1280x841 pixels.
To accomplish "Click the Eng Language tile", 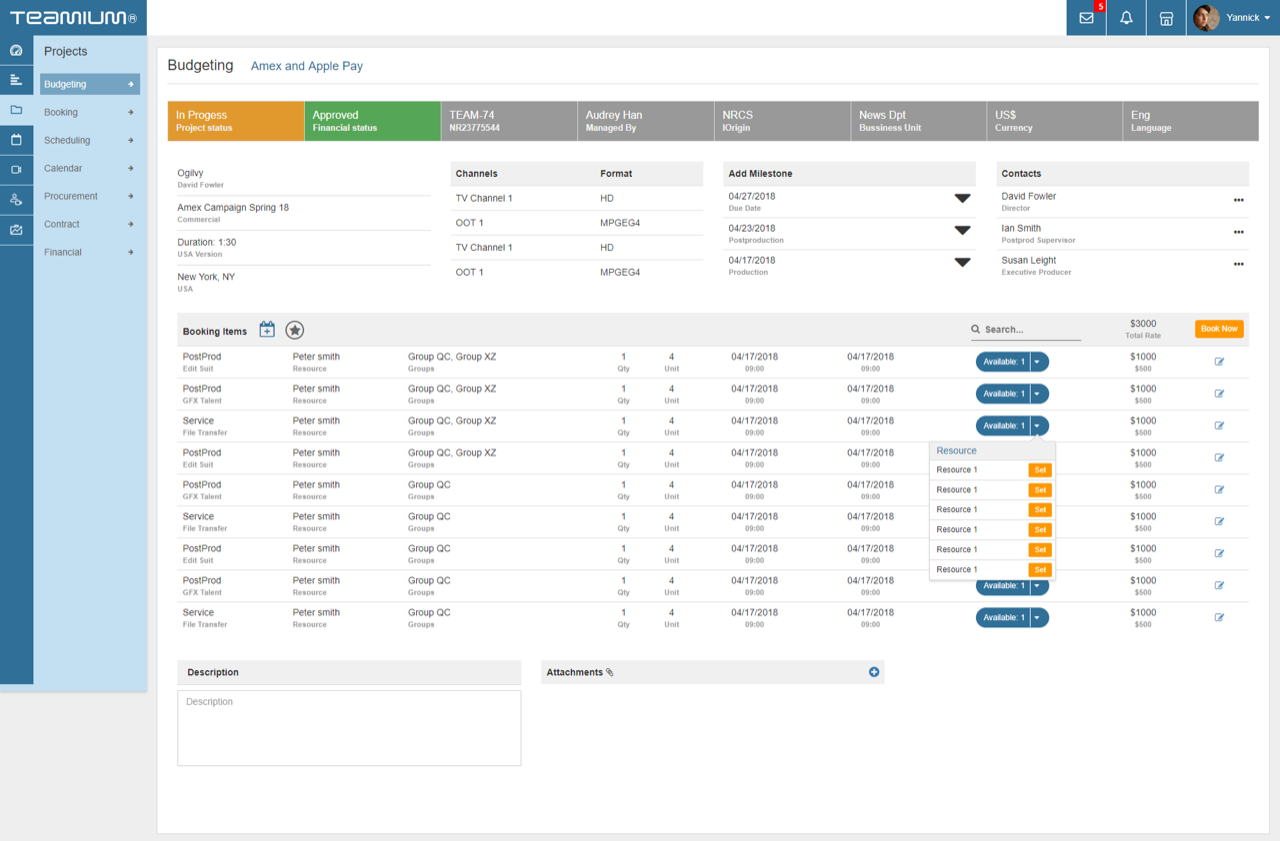I will tap(1190, 121).
